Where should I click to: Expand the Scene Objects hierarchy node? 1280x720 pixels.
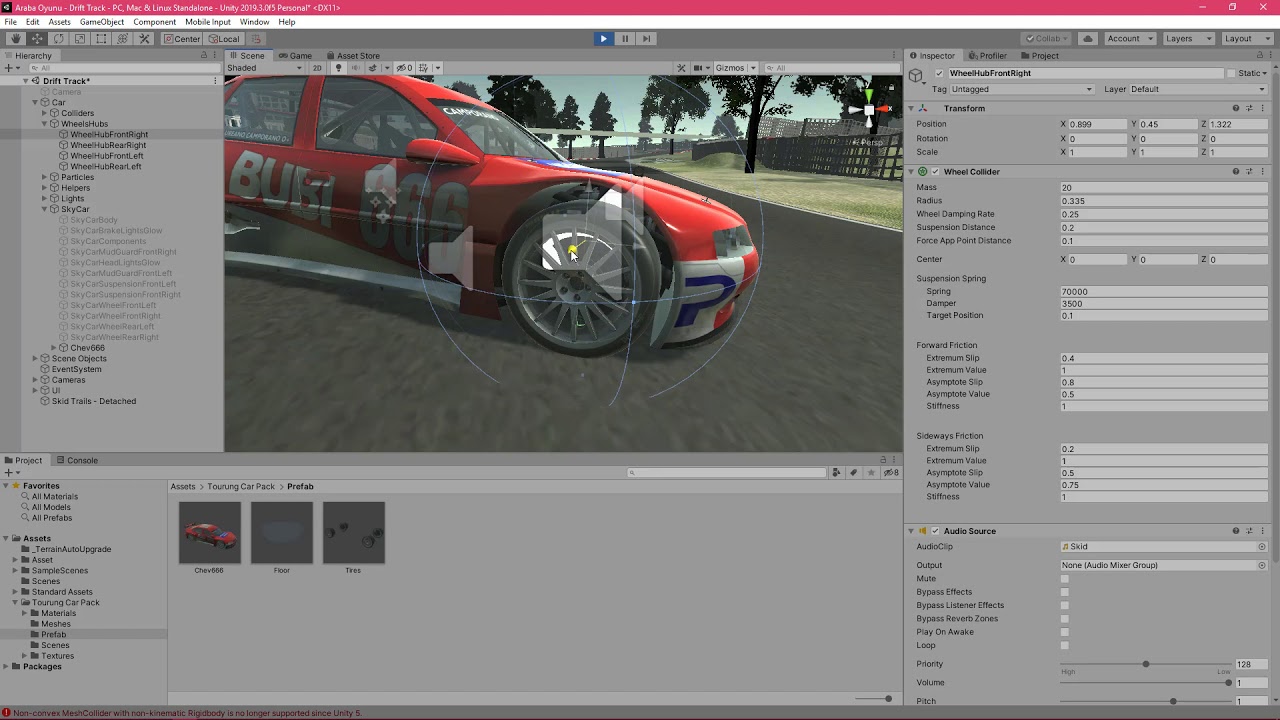pyautogui.click(x=35, y=358)
